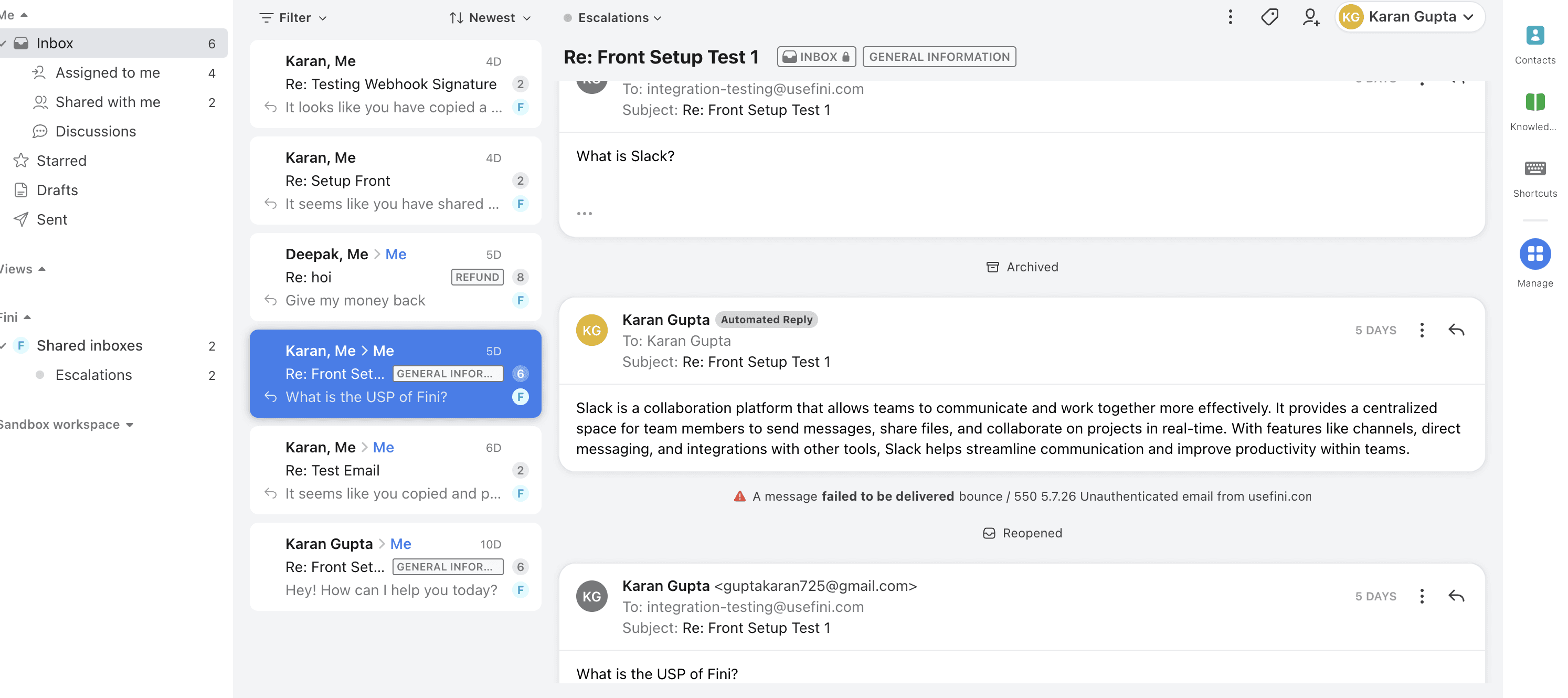
Task: Click message count 2 on Re: Setup Front
Action: 520,181
